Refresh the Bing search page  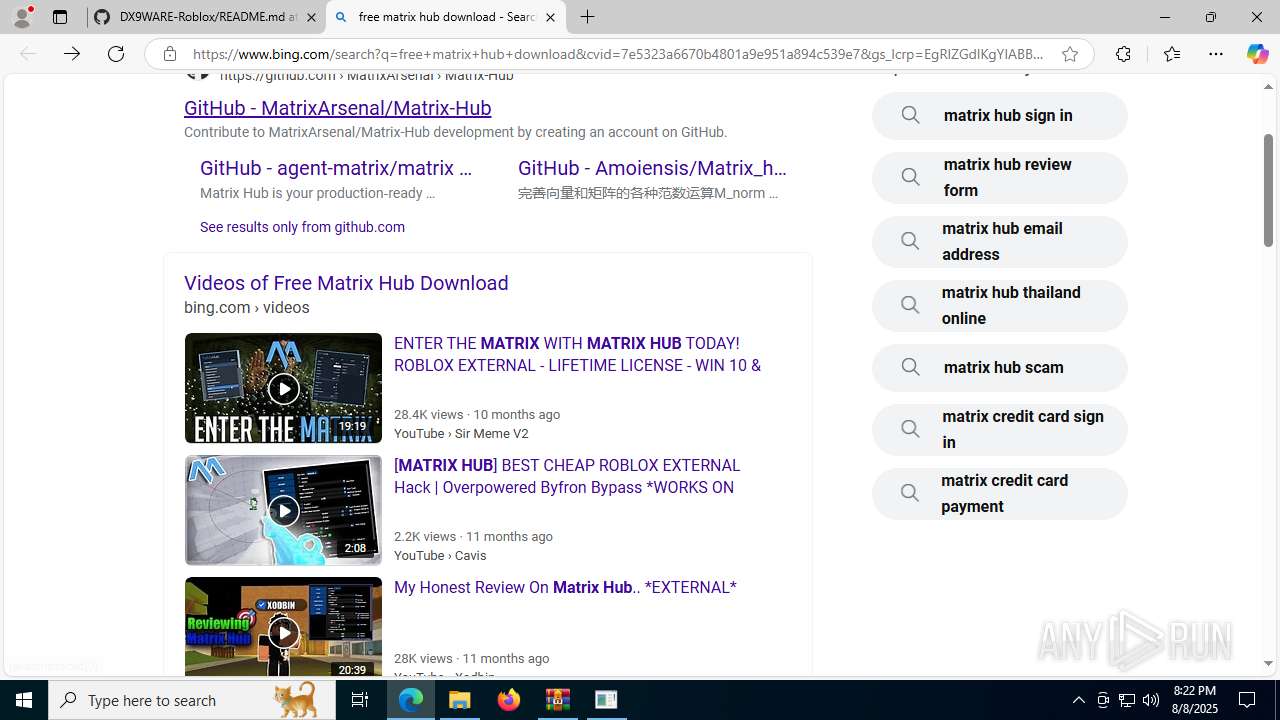click(116, 54)
